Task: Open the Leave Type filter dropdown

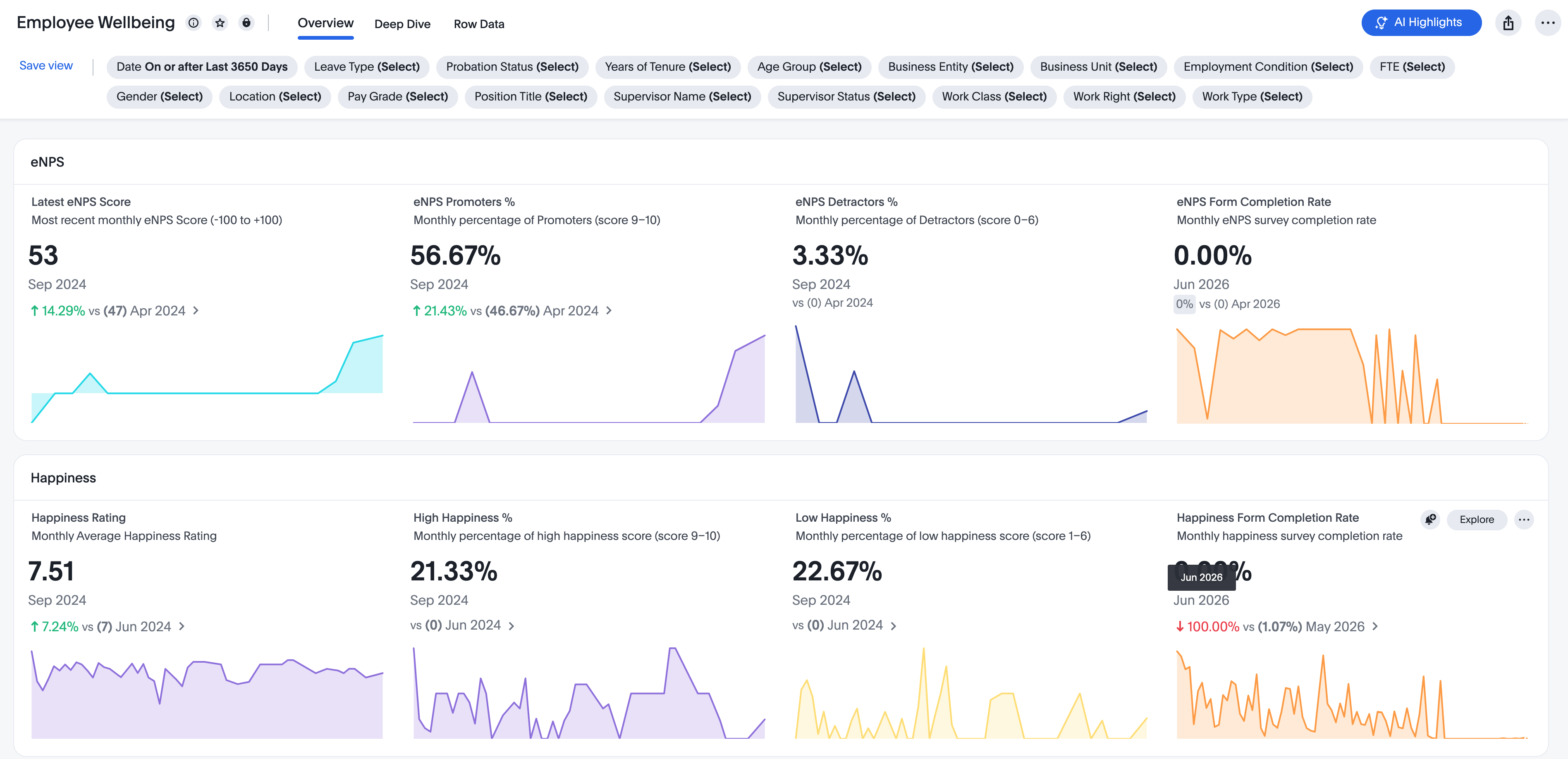Action: [x=366, y=67]
